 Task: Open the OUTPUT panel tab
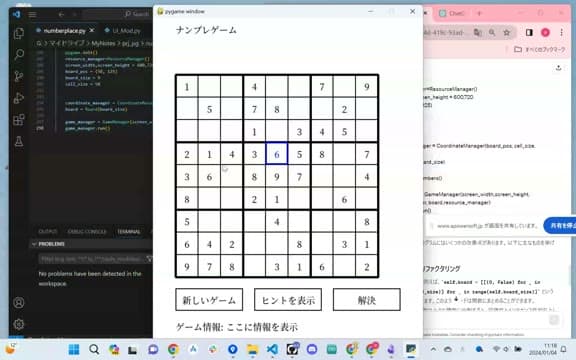[48, 231]
